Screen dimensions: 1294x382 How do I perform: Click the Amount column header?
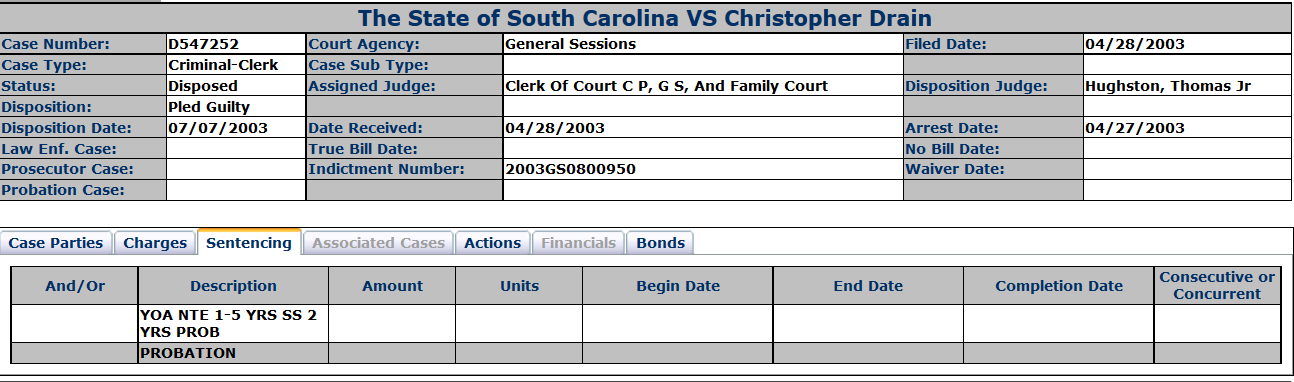tap(393, 286)
